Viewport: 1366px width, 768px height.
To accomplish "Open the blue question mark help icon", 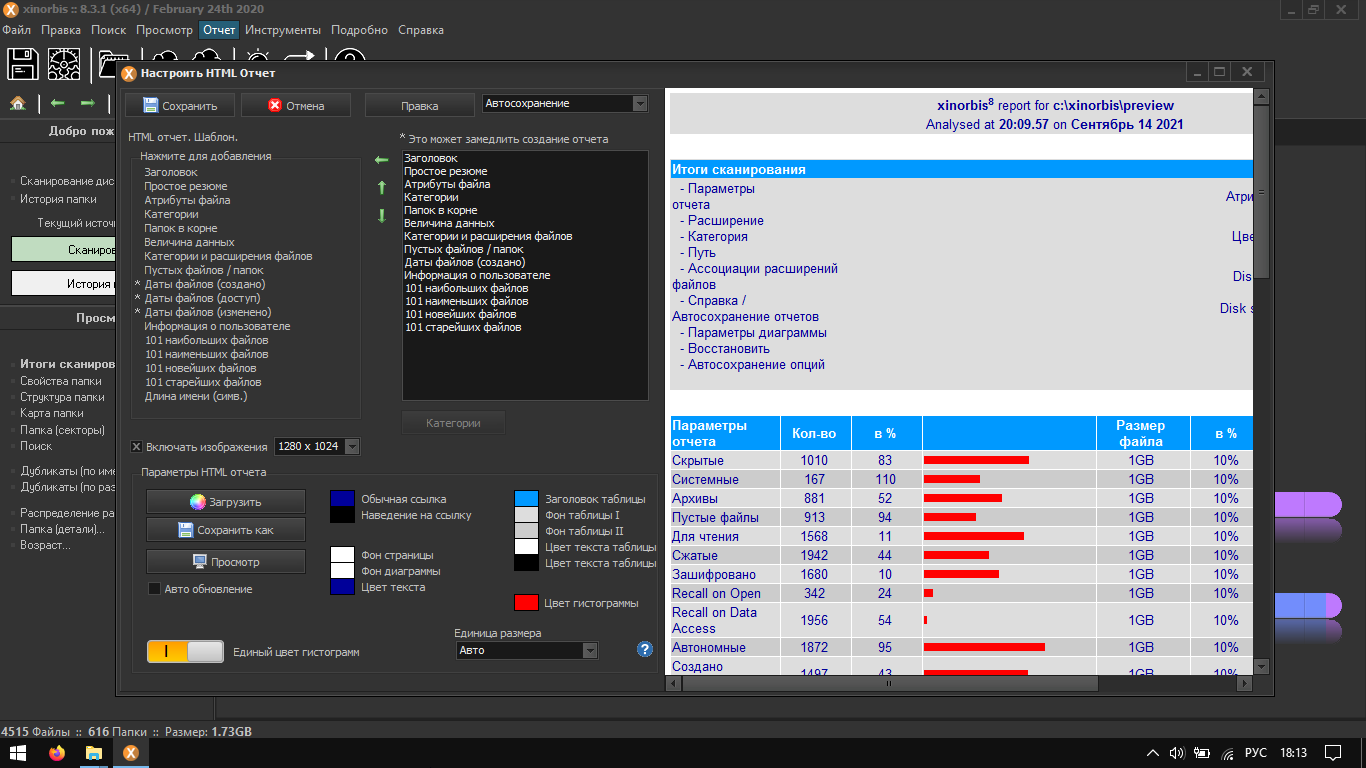I will [x=645, y=649].
